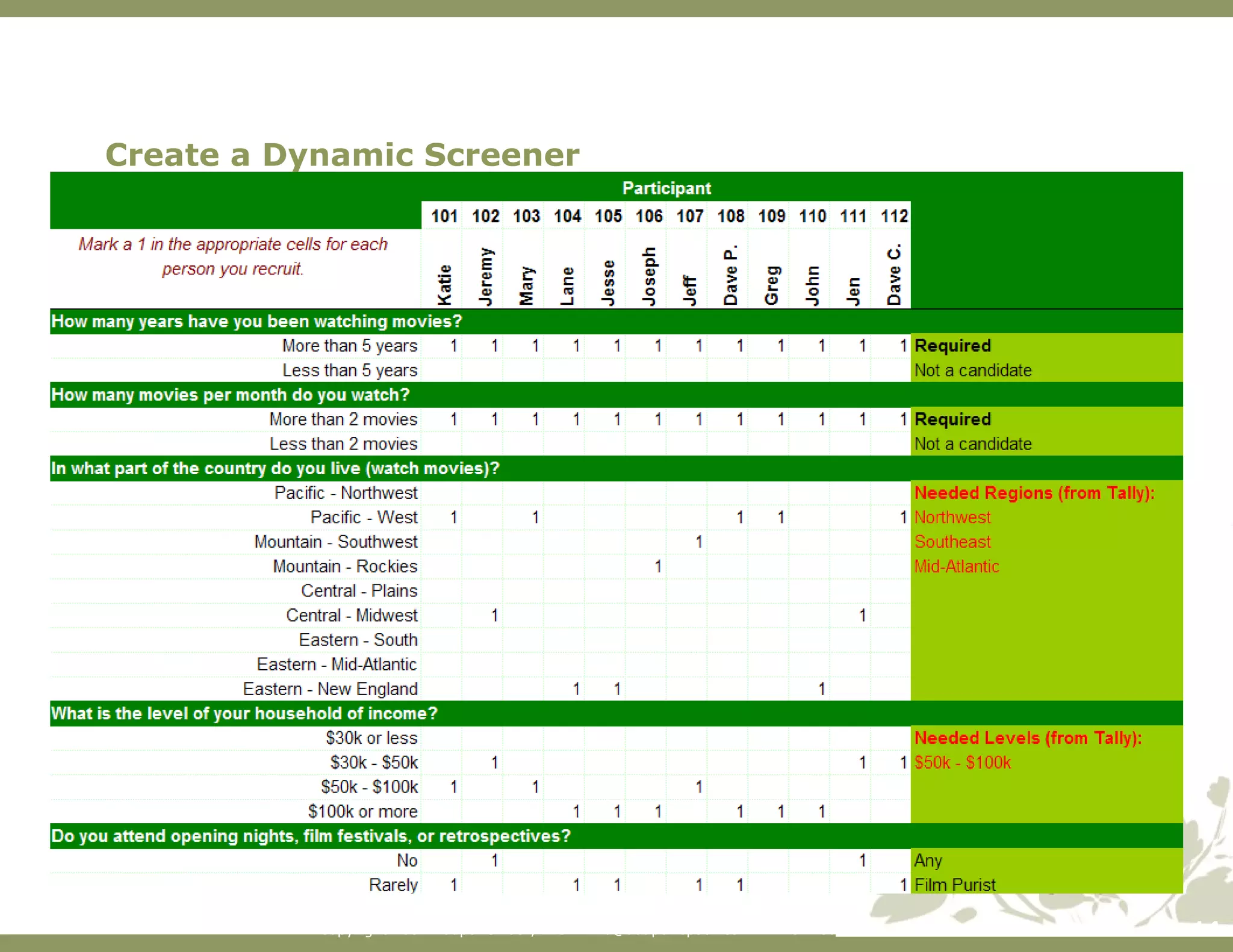Image resolution: width=1233 pixels, height=952 pixels.
Task: Select the 'Central - Plains' row label
Action: pyautogui.click(x=359, y=591)
